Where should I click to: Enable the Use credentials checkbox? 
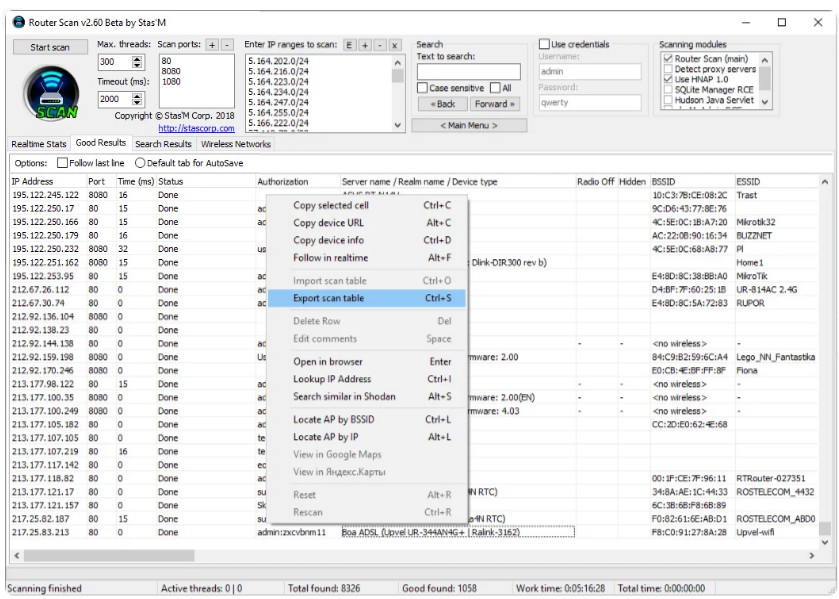coord(545,44)
